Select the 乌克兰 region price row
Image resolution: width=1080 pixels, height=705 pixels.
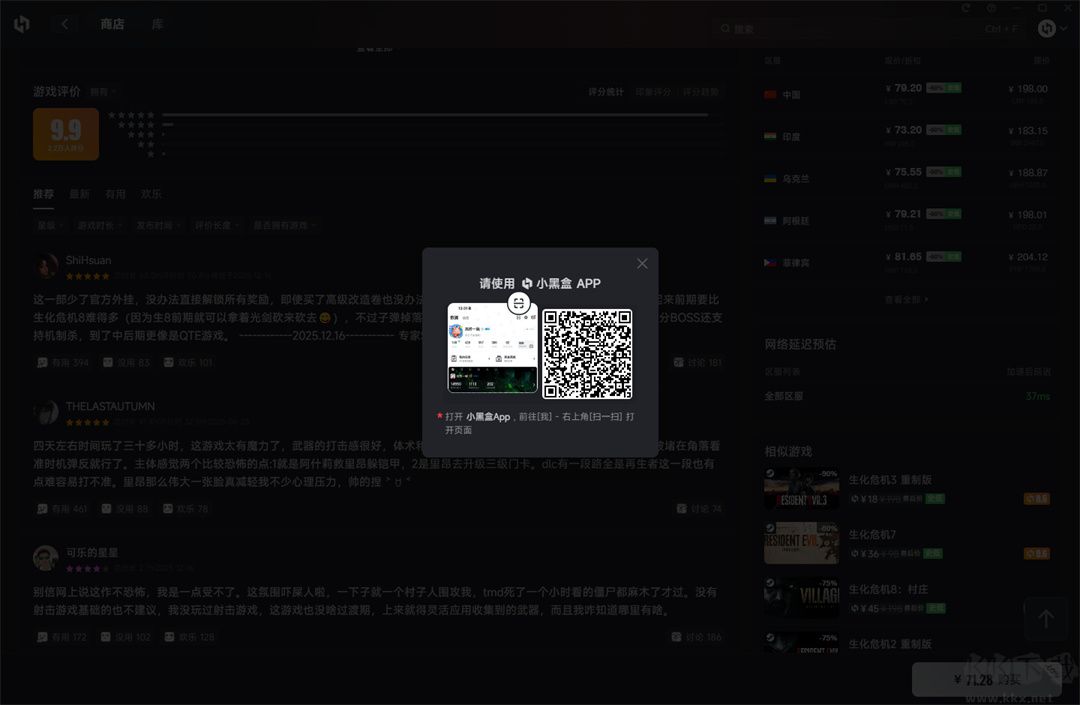click(x=906, y=178)
